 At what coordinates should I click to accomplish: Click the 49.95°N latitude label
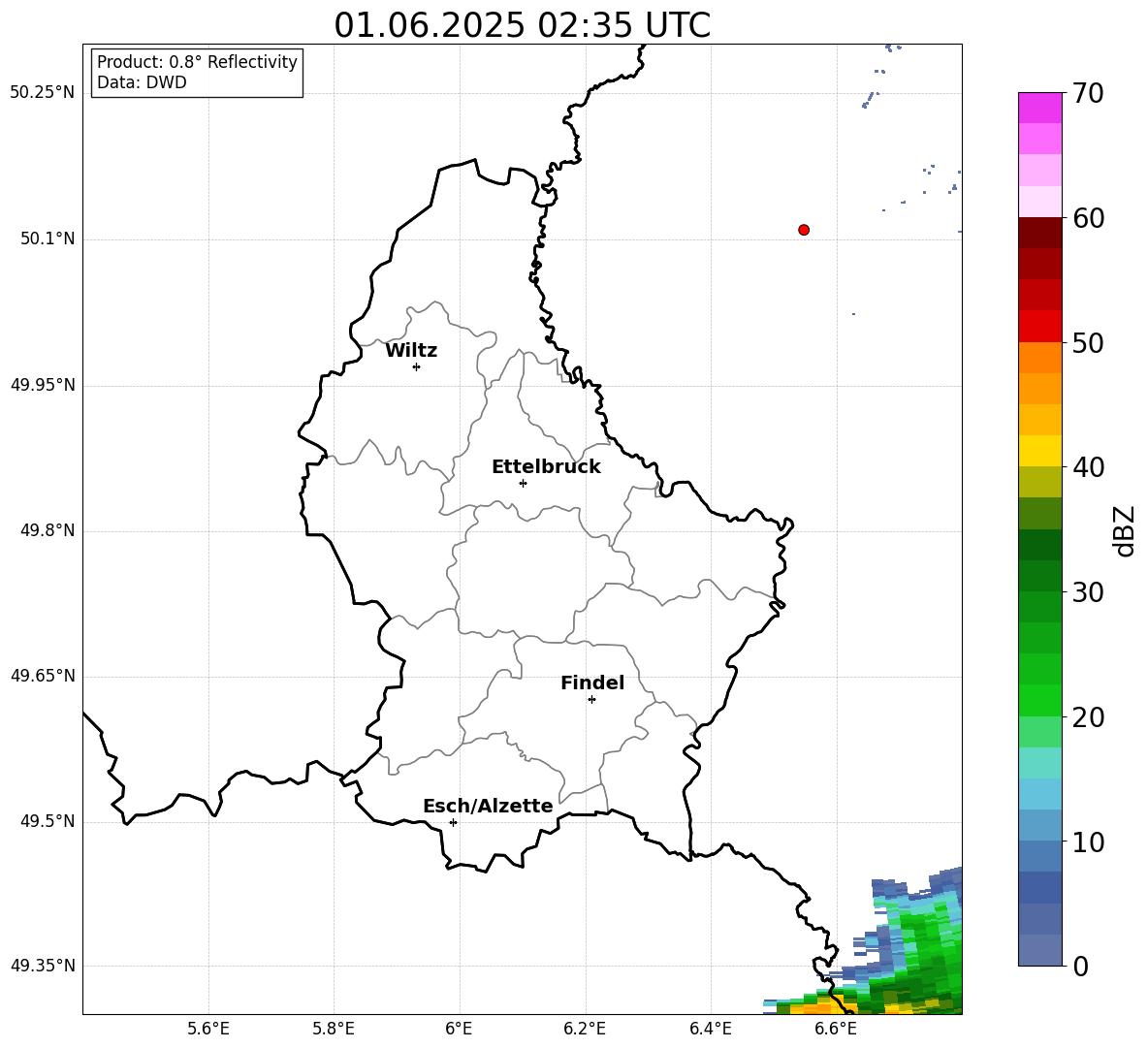pos(43,385)
